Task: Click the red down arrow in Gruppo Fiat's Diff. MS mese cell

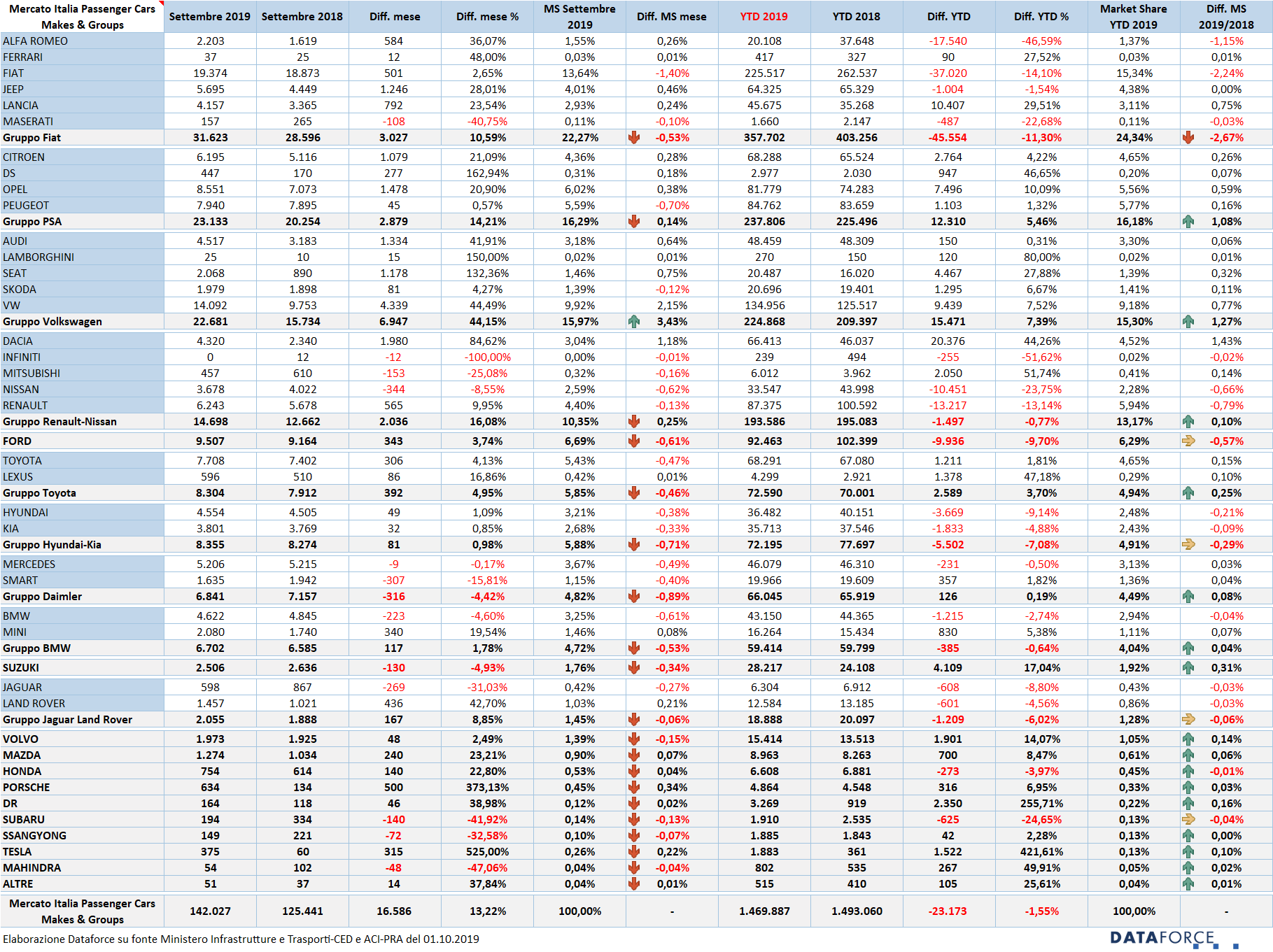Action: tap(634, 138)
